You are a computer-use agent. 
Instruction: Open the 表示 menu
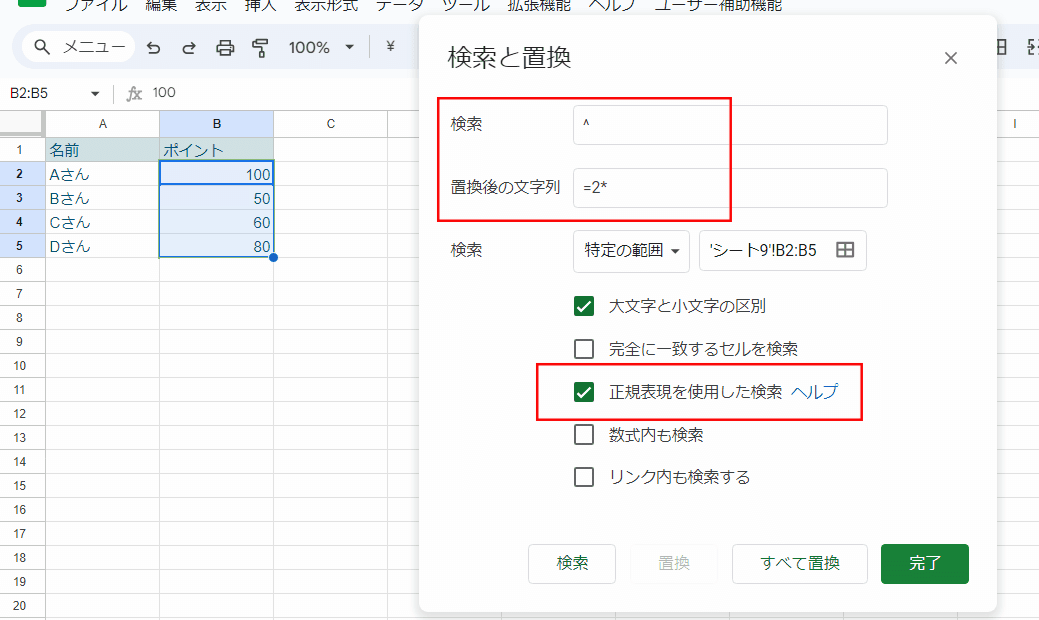(211, 6)
